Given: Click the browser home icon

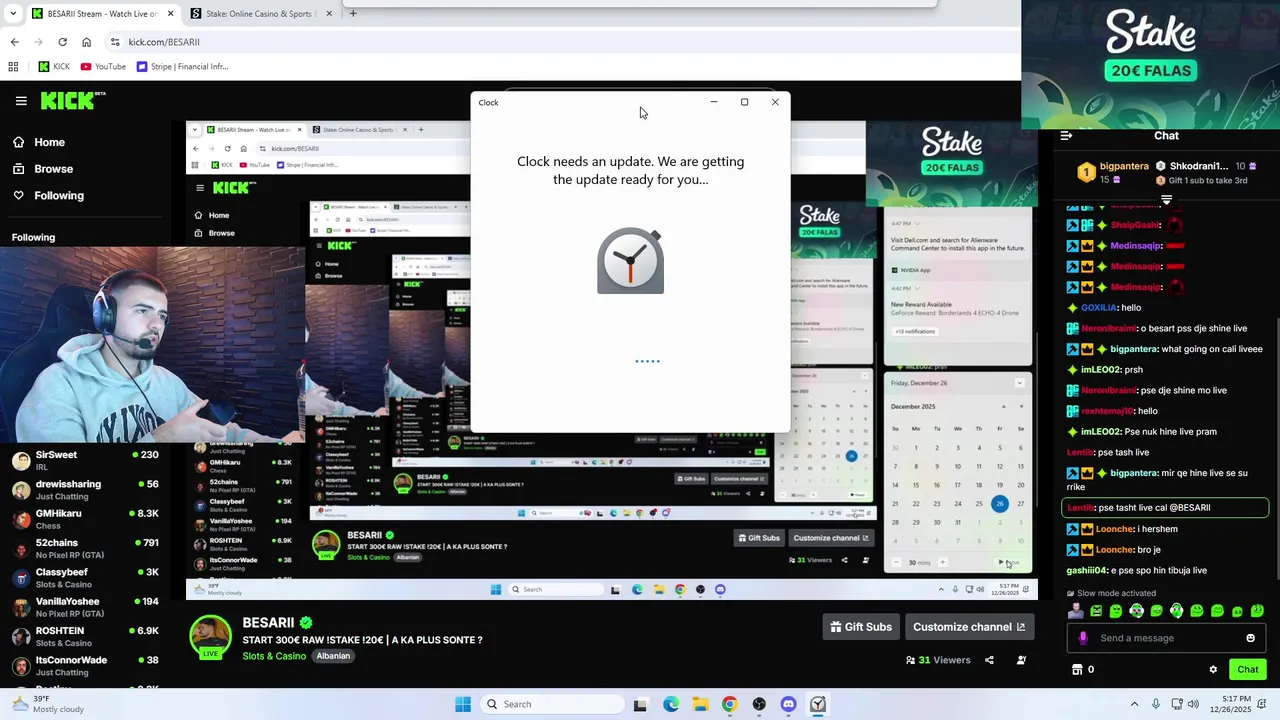Looking at the screenshot, I should tap(86, 42).
